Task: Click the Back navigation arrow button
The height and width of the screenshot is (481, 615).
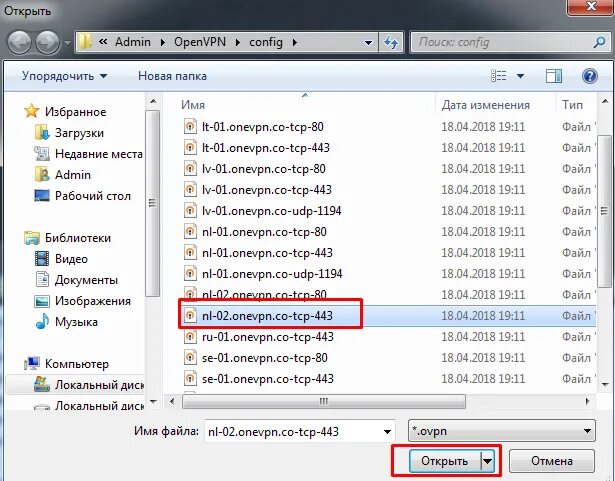Action: click(19, 42)
